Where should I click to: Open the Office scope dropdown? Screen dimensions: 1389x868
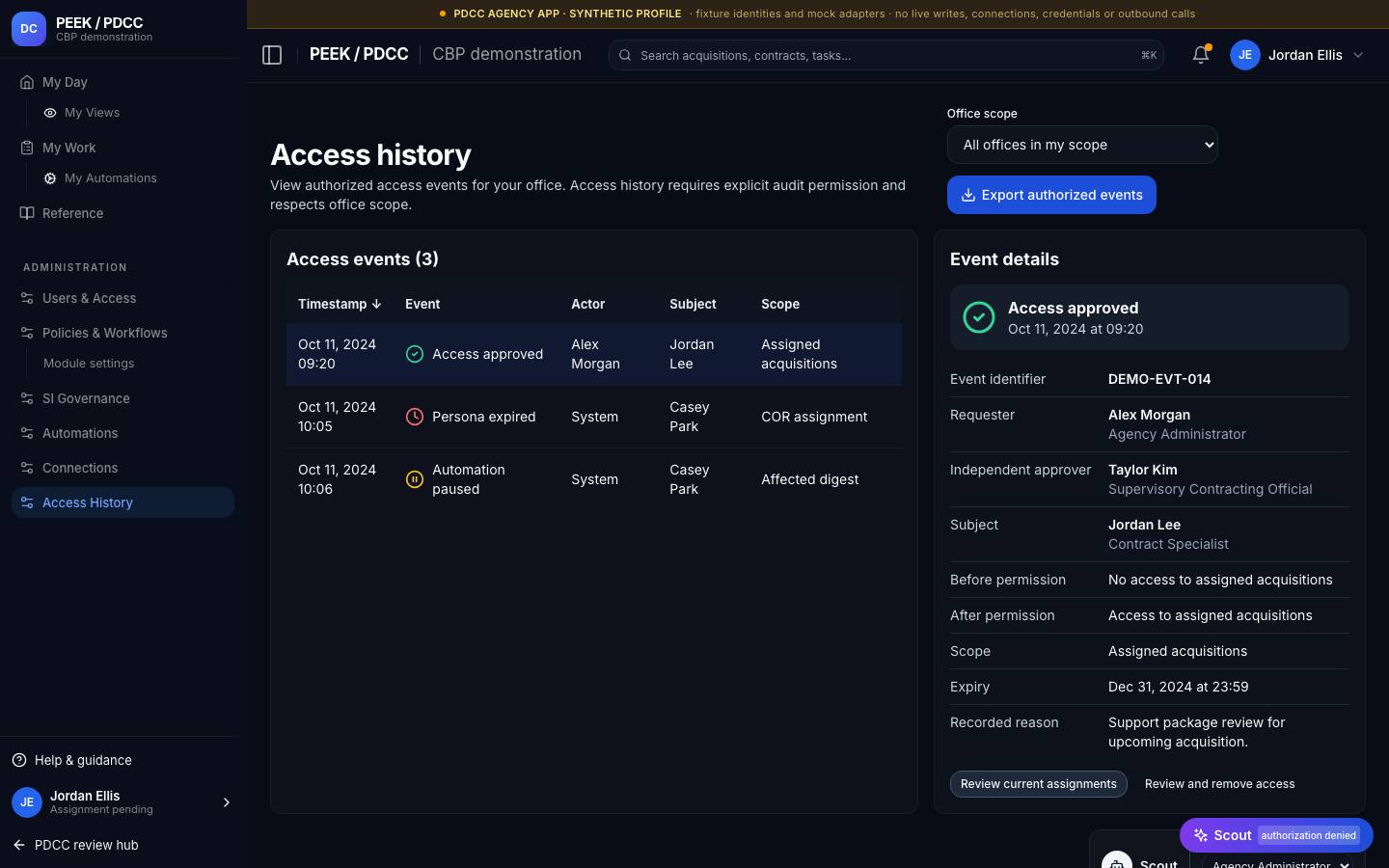point(1082,145)
